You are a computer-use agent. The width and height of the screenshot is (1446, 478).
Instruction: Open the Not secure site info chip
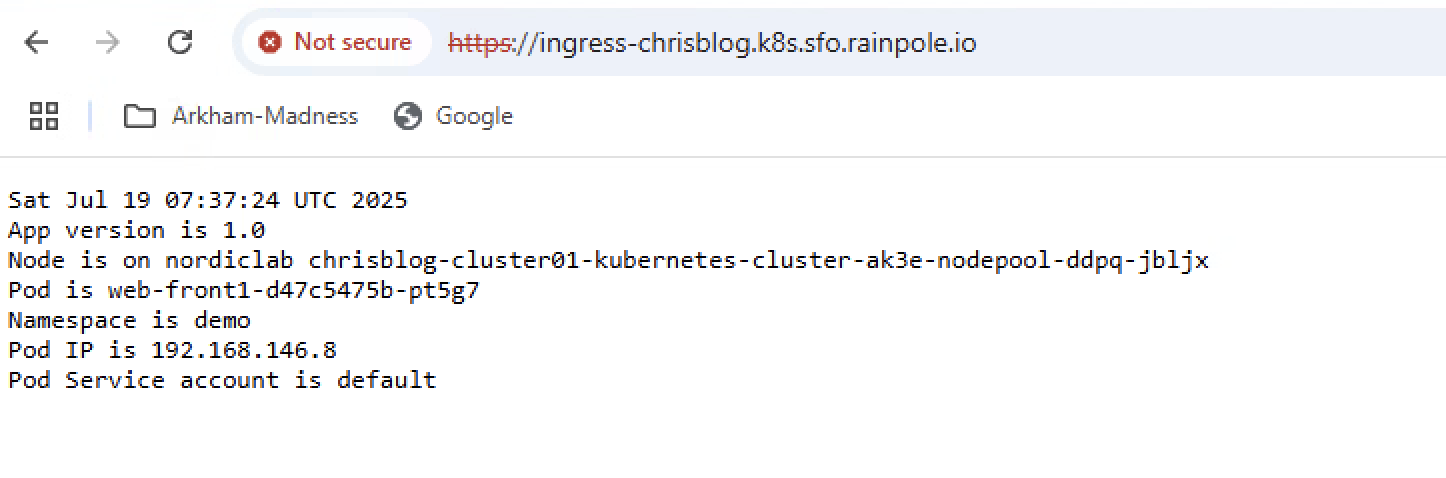click(x=336, y=42)
